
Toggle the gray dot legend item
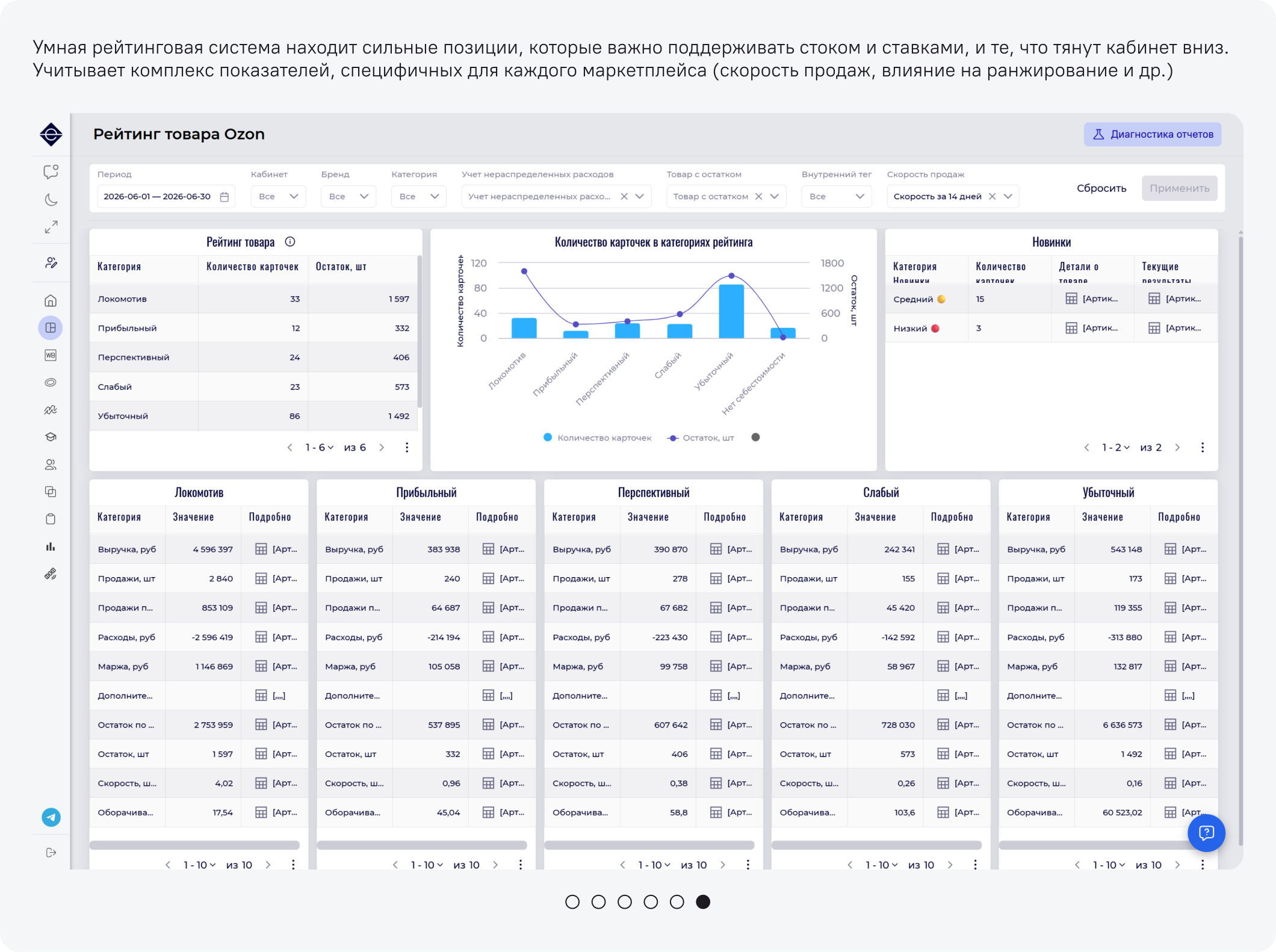pos(756,437)
